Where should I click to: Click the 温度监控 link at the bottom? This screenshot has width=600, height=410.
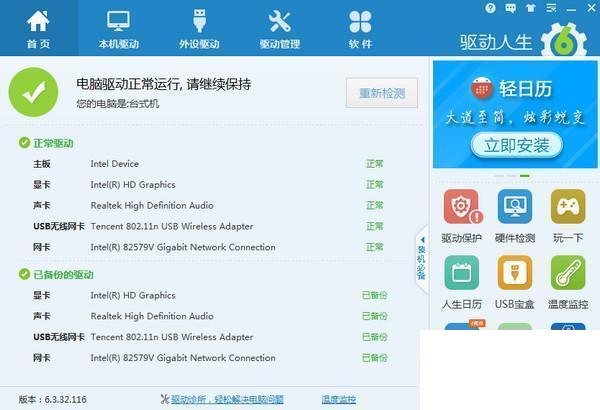click(x=339, y=400)
